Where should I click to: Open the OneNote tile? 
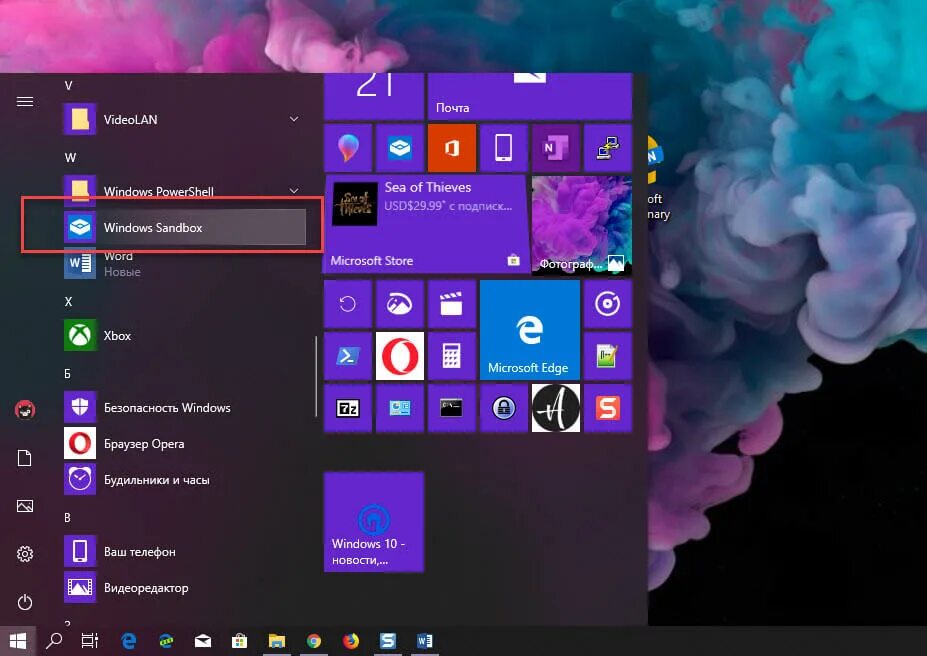(x=556, y=148)
